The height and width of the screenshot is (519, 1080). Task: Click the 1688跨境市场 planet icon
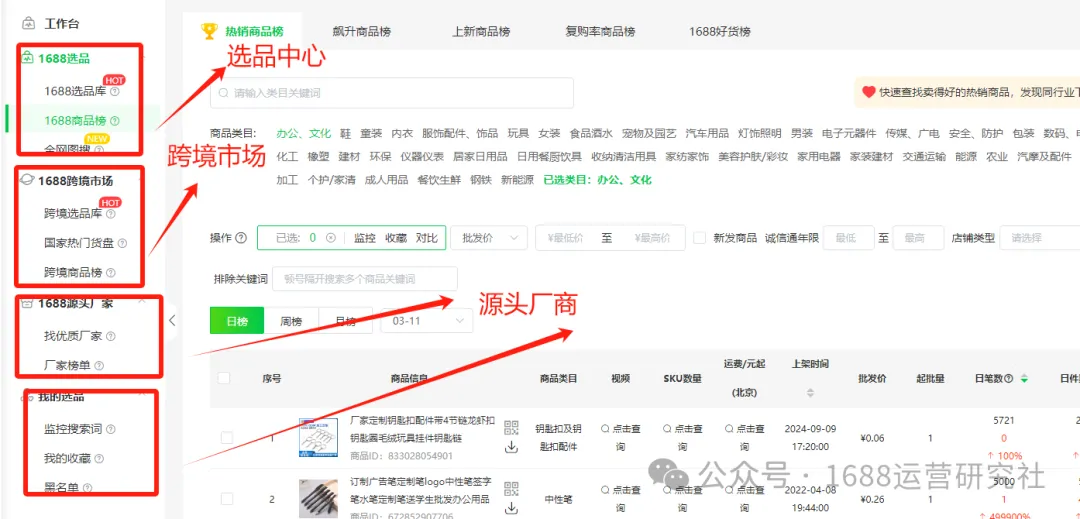coord(28,180)
